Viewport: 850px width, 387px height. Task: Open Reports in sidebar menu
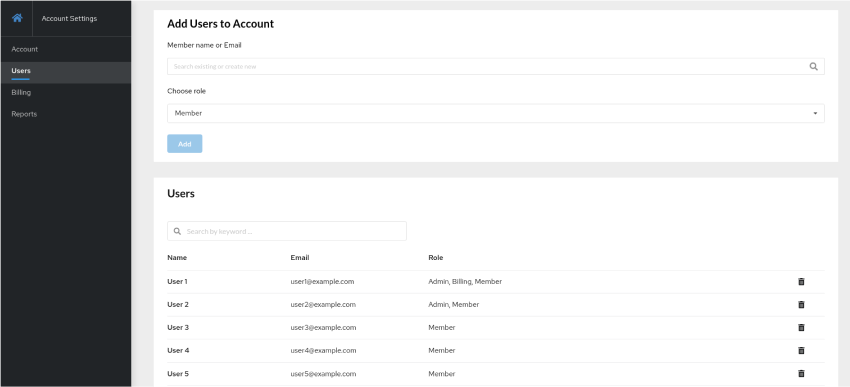[x=24, y=114]
